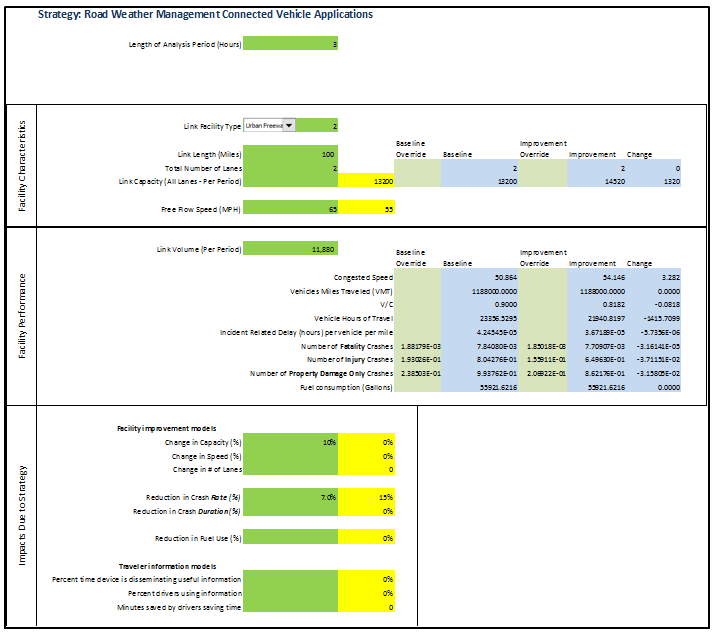Open the Link Facility Type dropdown arrow
The image size is (713, 634).
(x=289, y=126)
